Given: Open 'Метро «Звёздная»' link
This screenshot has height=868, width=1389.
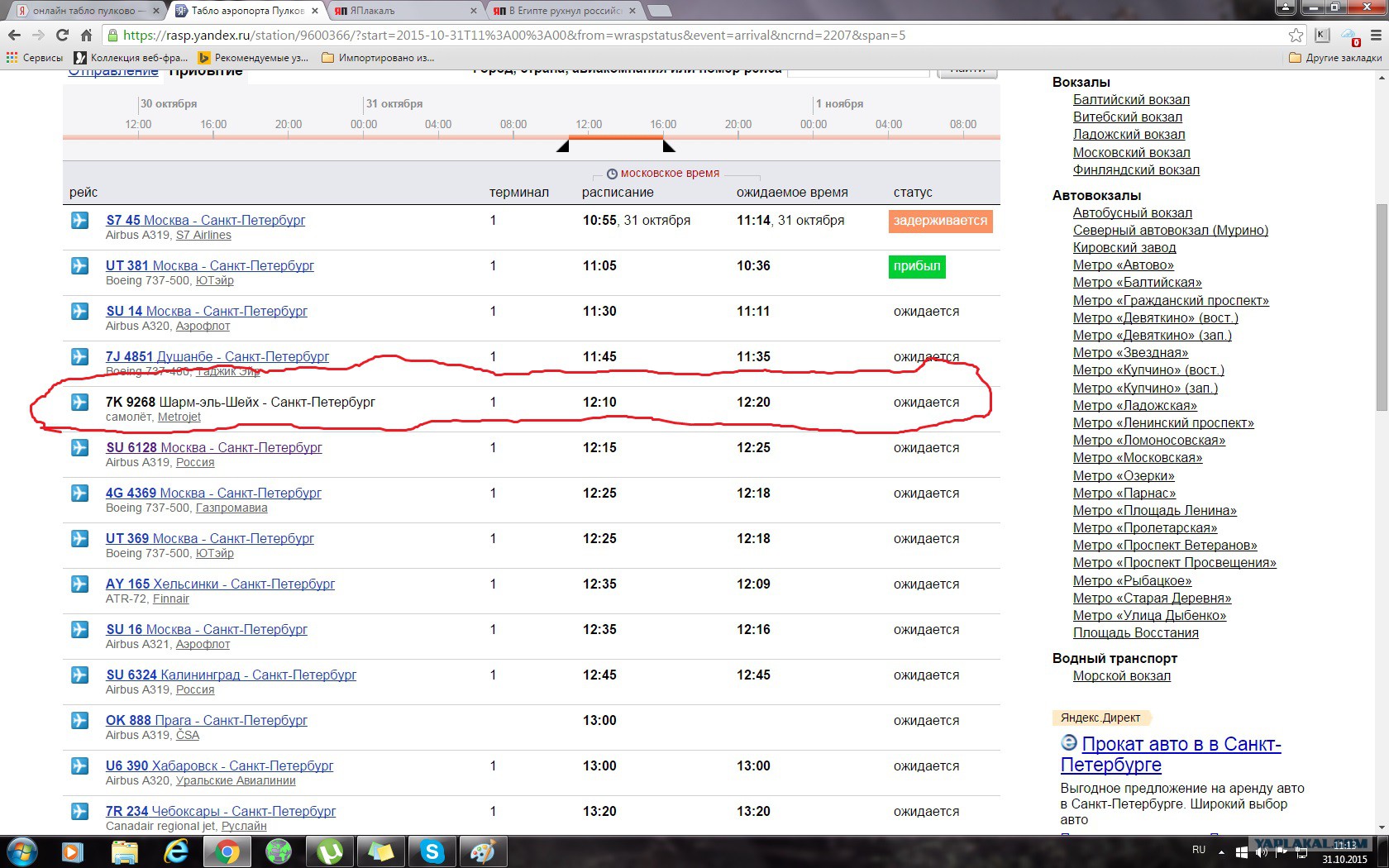Looking at the screenshot, I should pyautogui.click(x=1130, y=353).
